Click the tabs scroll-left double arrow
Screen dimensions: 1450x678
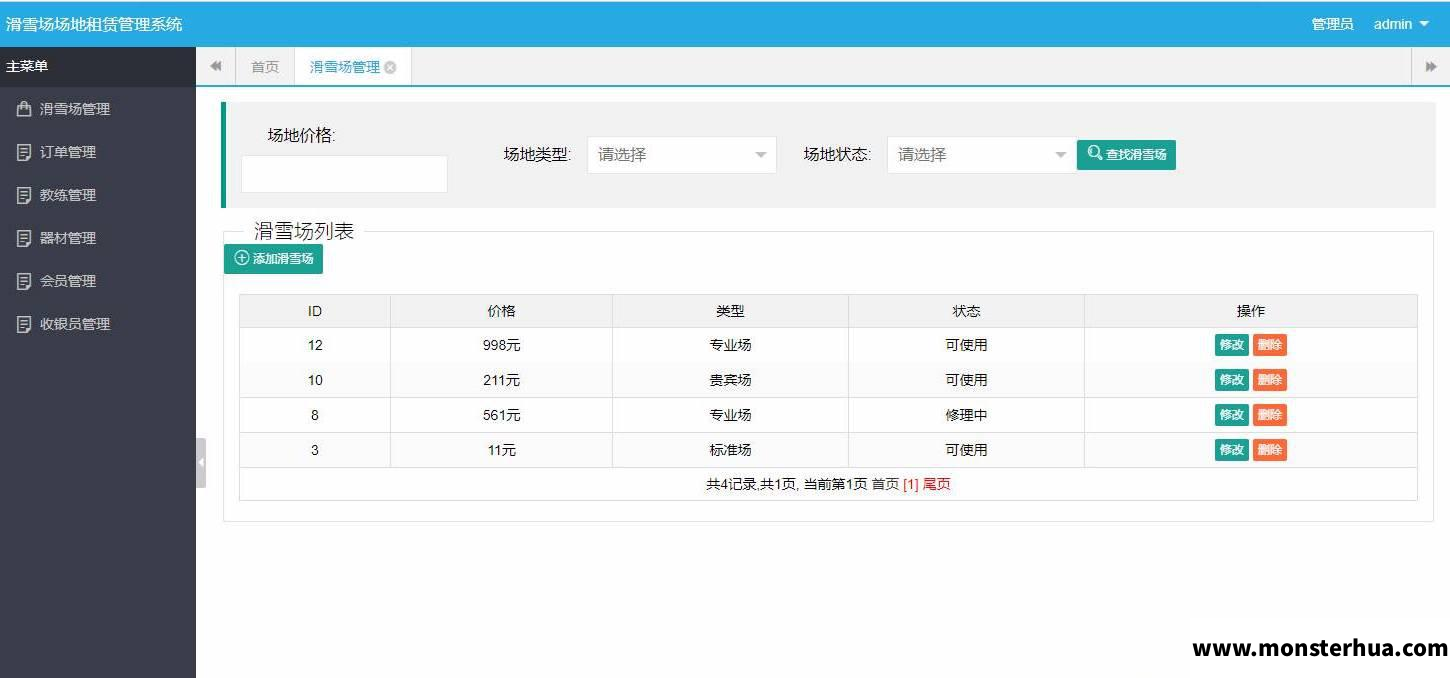[x=215, y=66]
